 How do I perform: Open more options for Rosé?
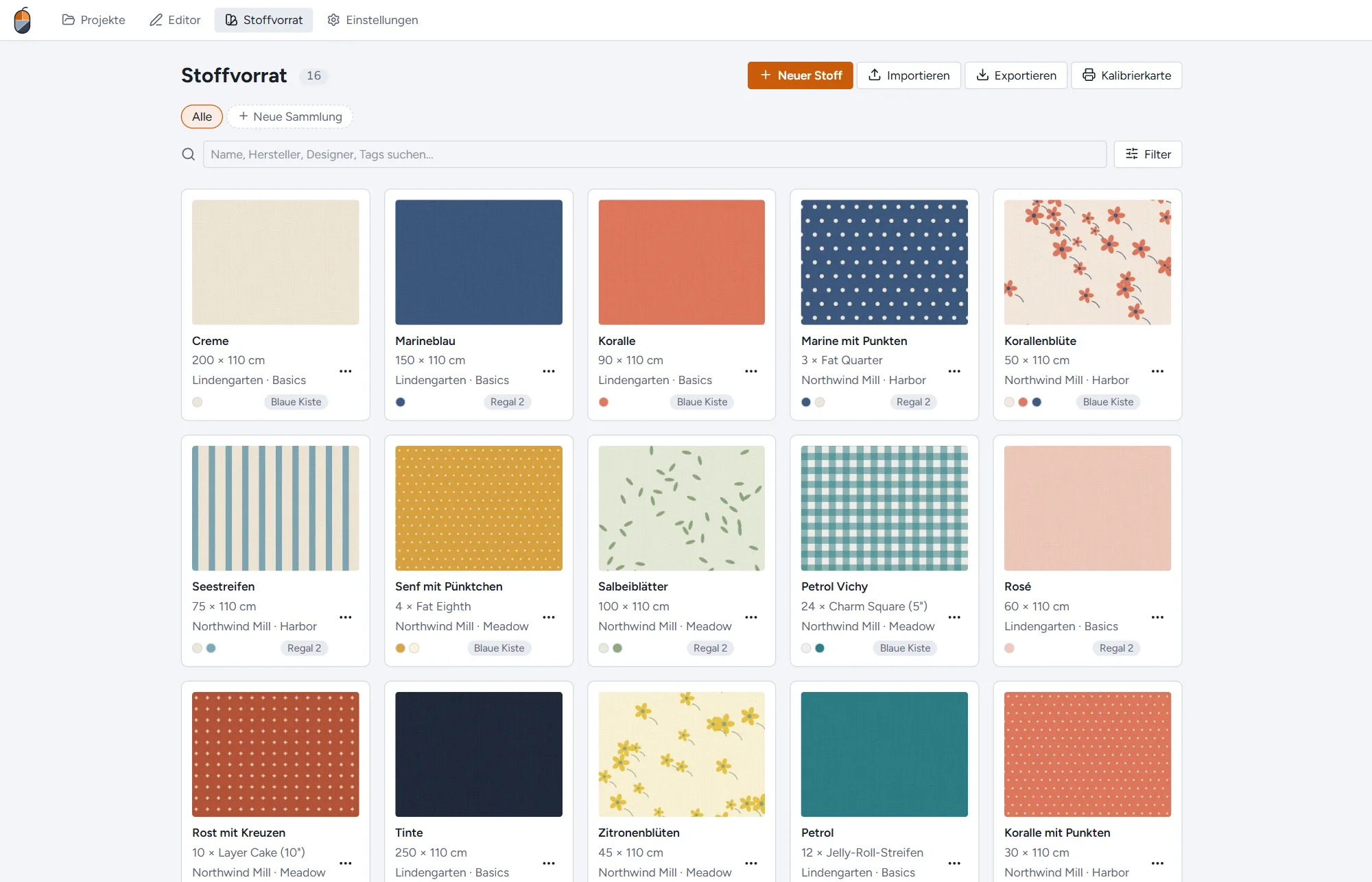[1157, 617]
